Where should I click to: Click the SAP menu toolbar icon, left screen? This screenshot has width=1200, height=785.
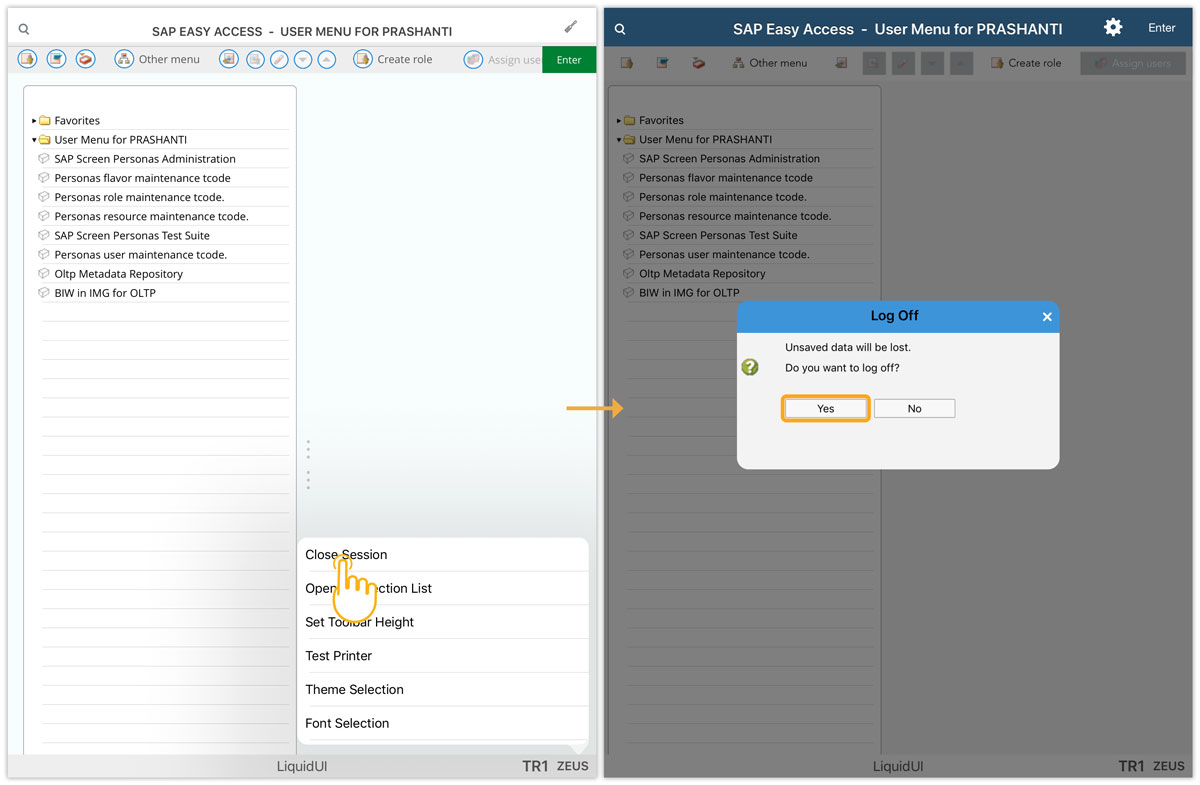(56, 59)
